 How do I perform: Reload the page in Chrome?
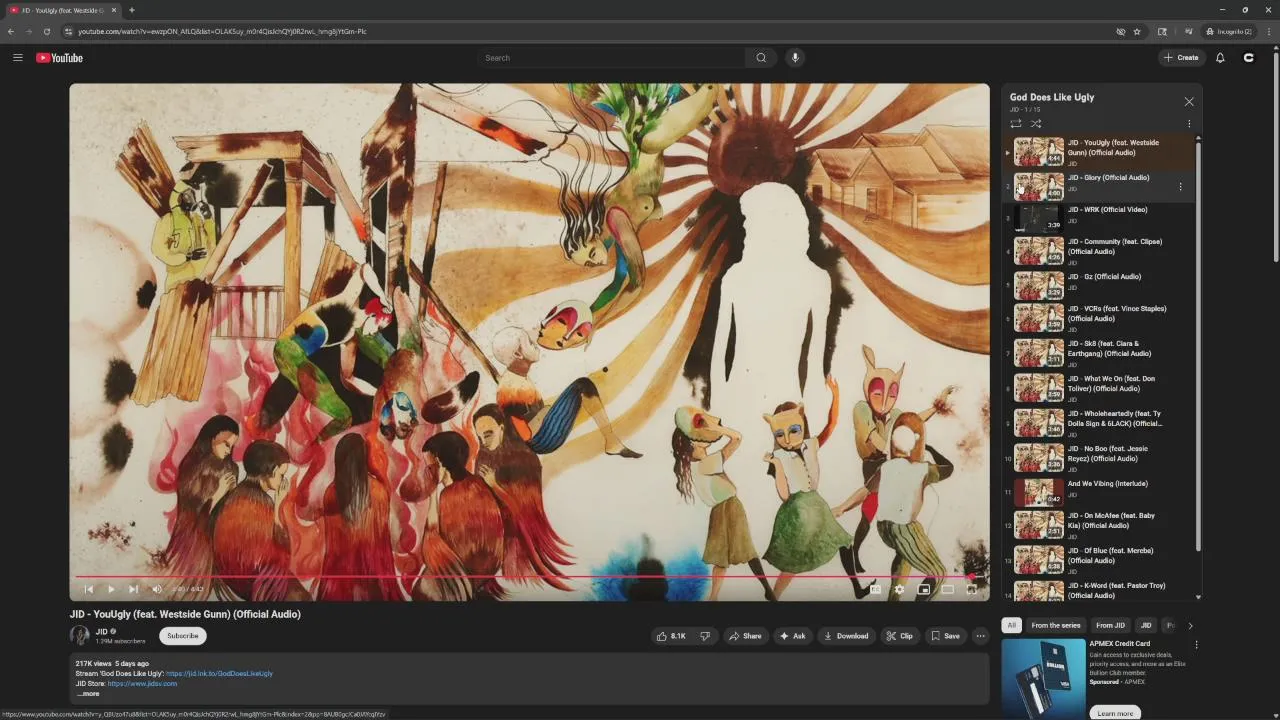[46, 31]
